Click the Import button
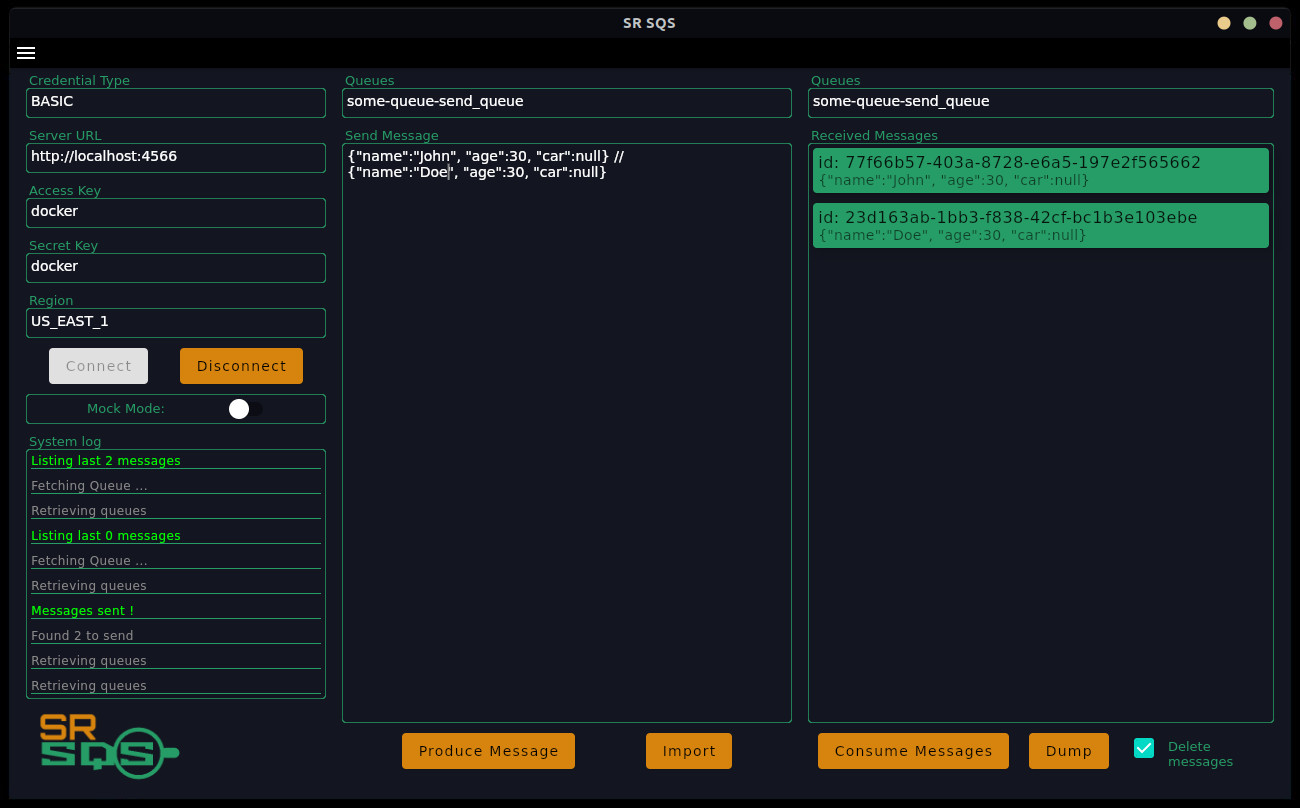This screenshot has width=1300, height=808. click(x=689, y=751)
